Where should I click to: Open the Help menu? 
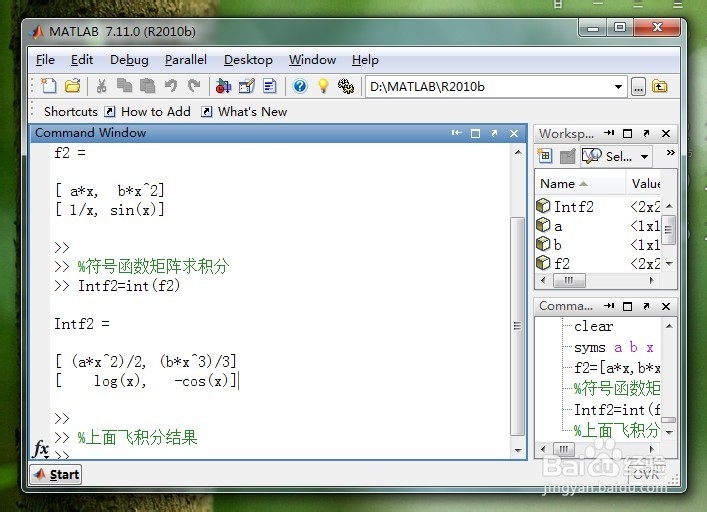pyautogui.click(x=365, y=60)
